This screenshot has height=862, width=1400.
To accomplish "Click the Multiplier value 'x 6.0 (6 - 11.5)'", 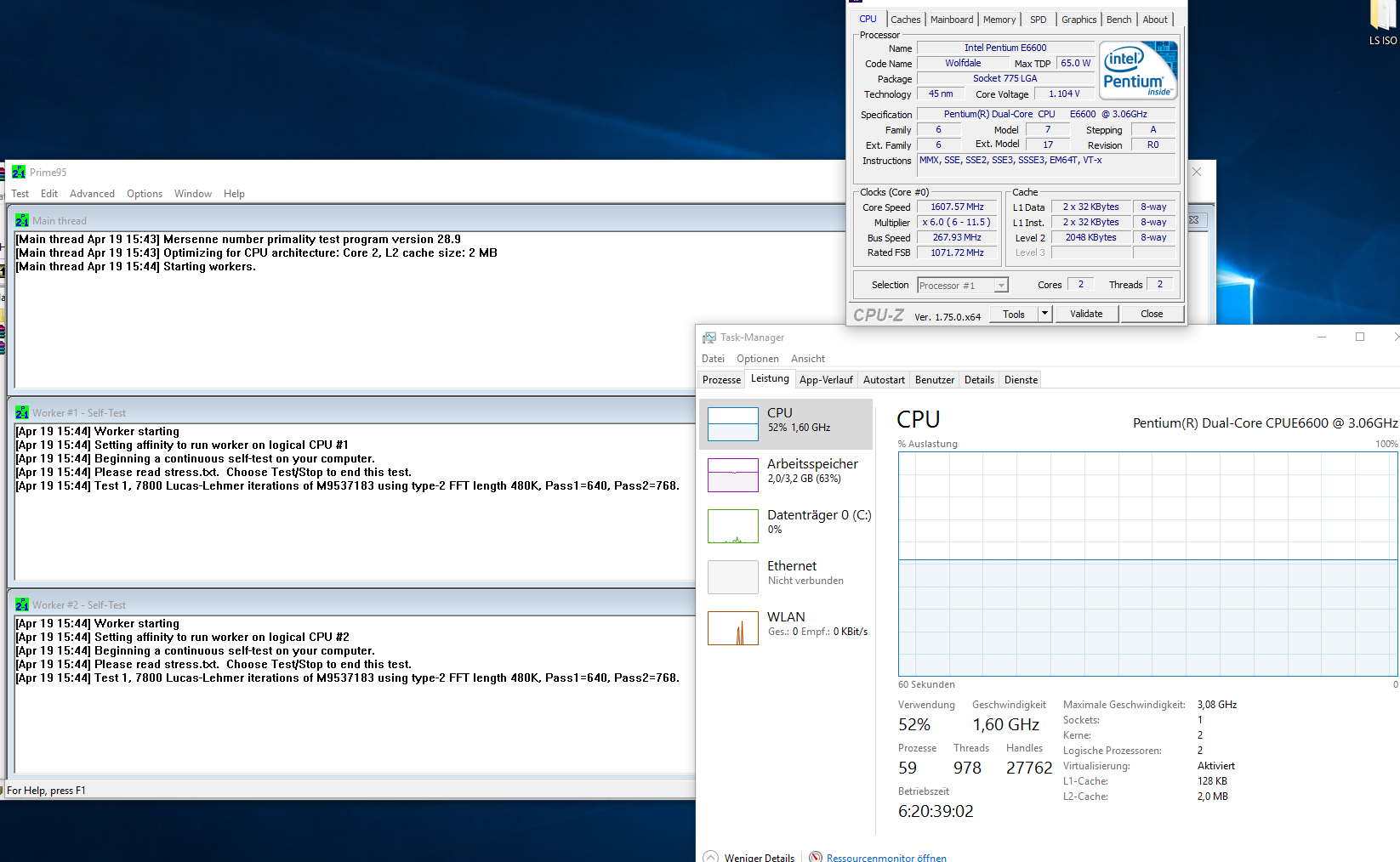I will 957,222.
